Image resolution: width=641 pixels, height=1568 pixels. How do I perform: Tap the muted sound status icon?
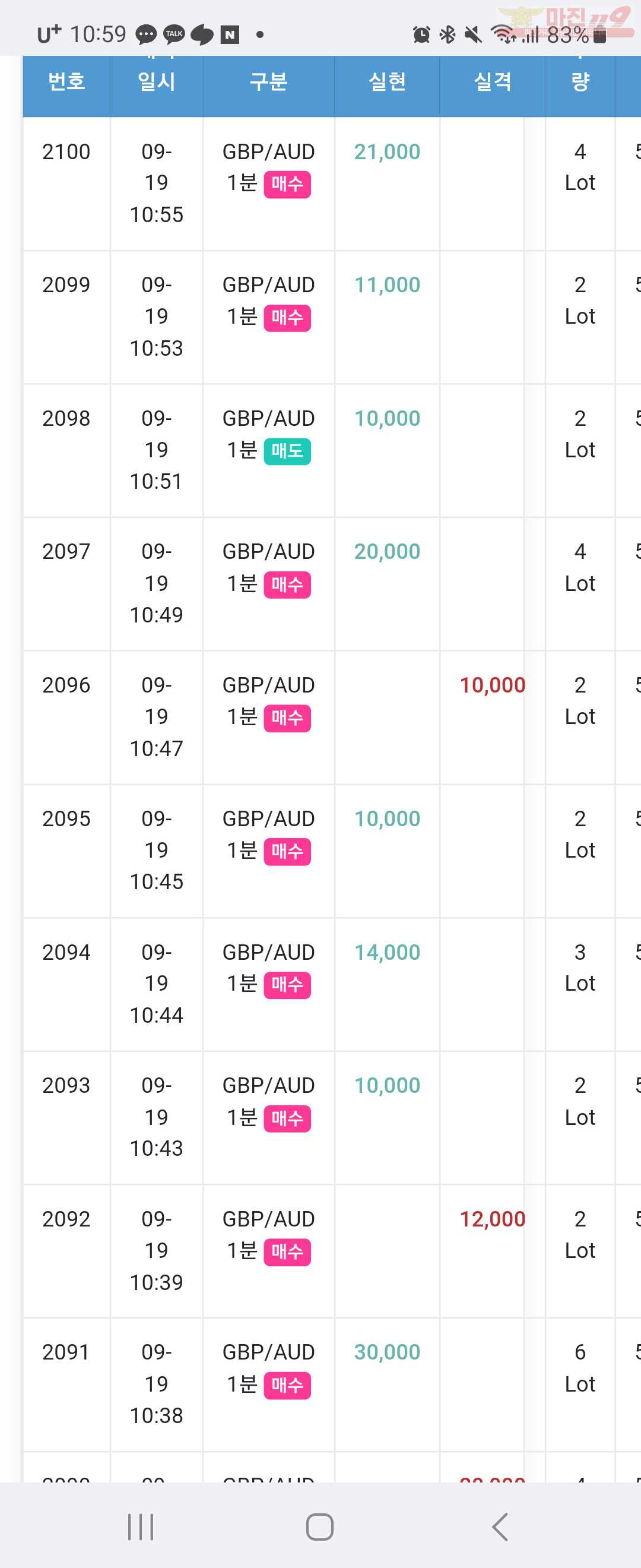click(x=473, y=34)
